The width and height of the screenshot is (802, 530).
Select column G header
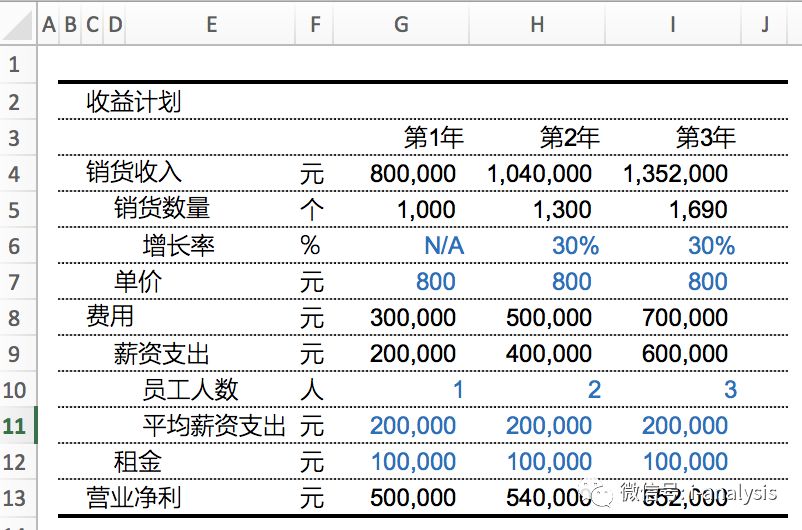(x=401, y=25)
